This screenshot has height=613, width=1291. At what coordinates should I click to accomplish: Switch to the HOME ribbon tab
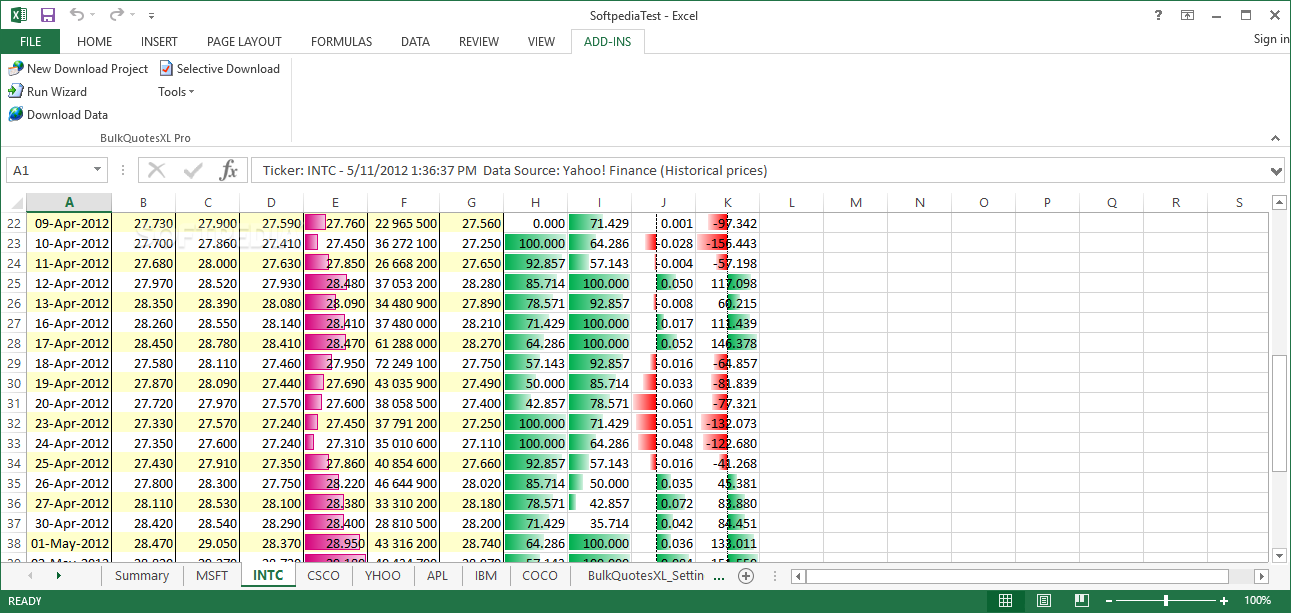pyautogui.click(x=95, y=42)
